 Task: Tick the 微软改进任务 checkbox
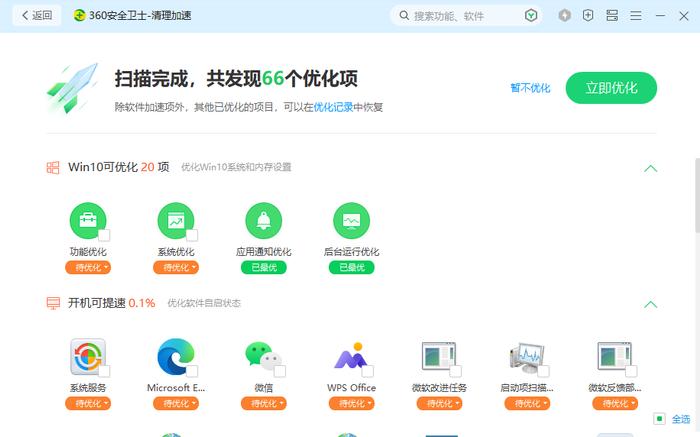tap(456, 371)
